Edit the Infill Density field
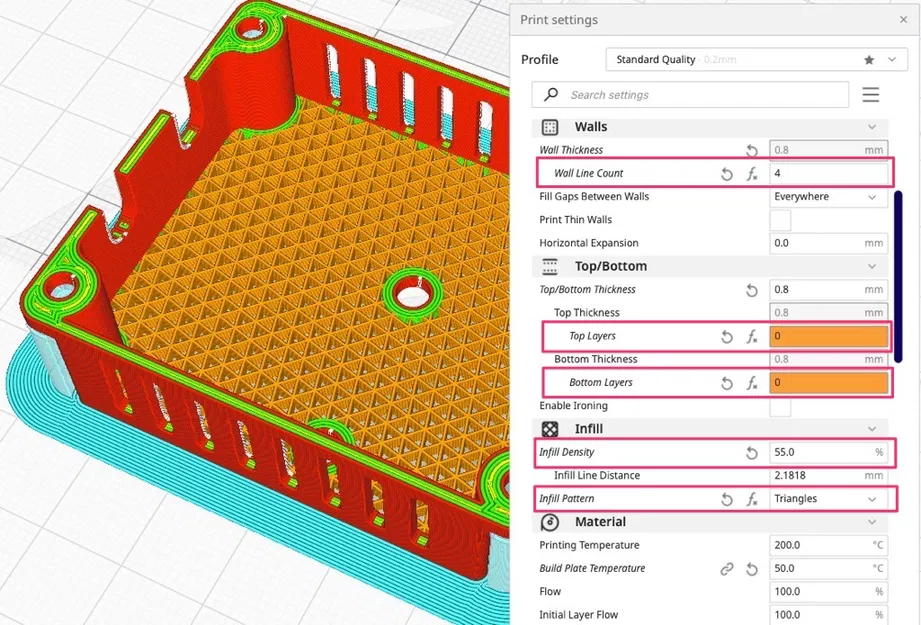 829,452
